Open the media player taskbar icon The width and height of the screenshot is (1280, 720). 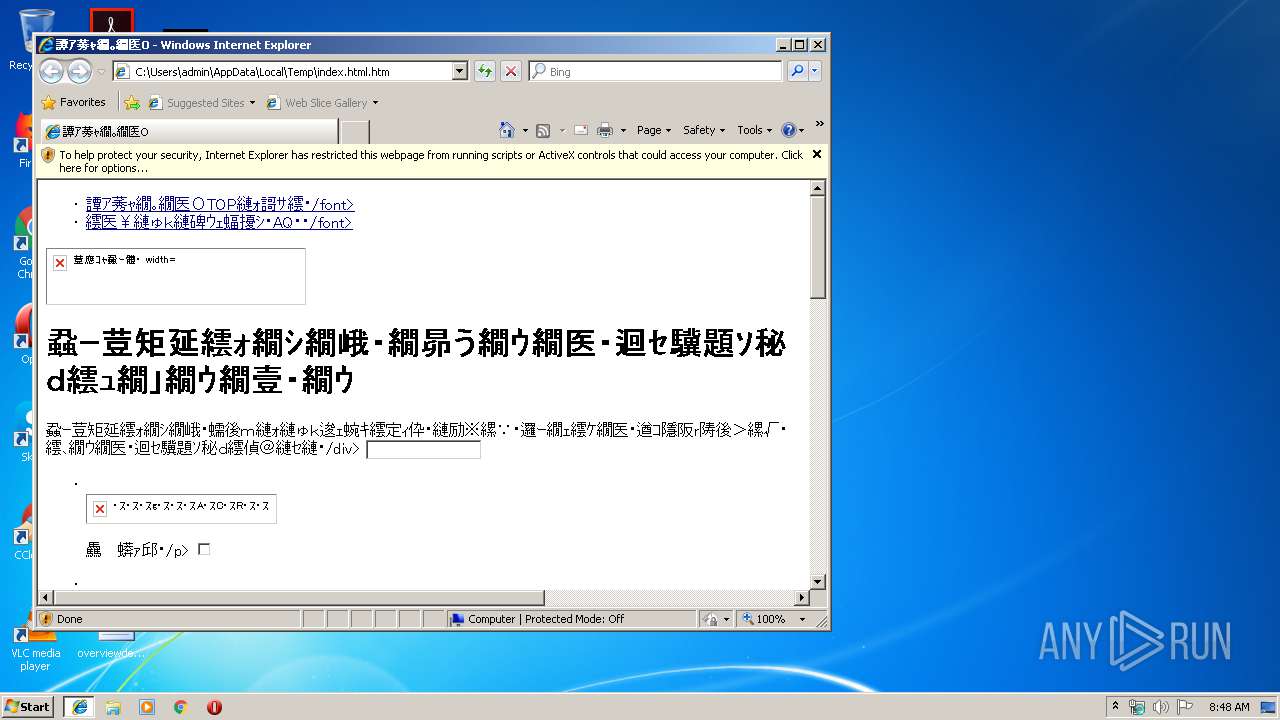click(x=147, y=707)
